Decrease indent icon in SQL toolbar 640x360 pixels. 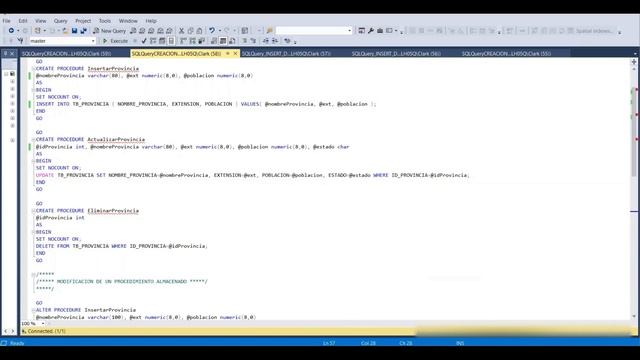pos(266,41)
